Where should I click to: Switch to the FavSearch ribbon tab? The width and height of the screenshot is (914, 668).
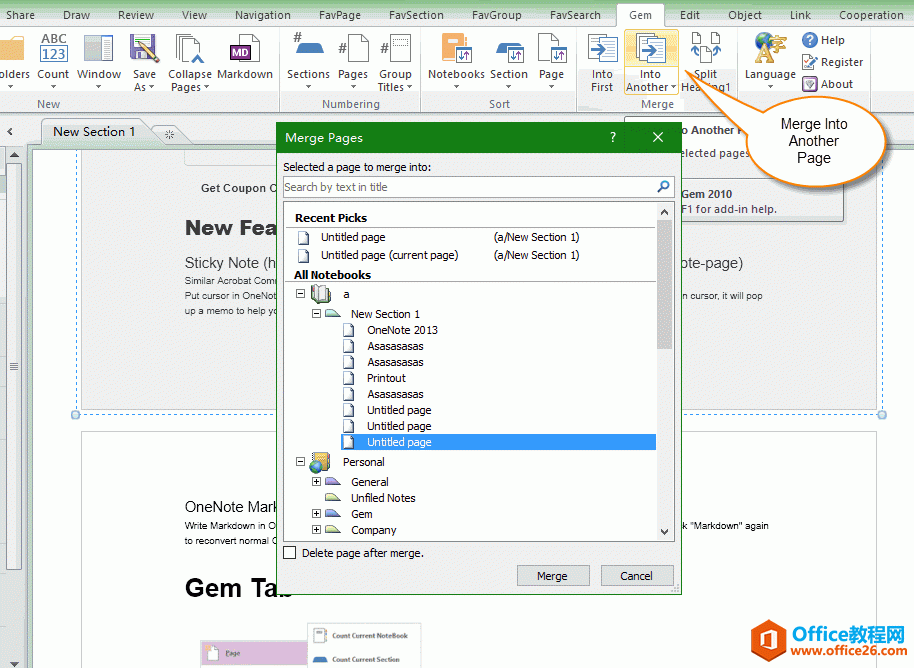click(x=575, y=15)
